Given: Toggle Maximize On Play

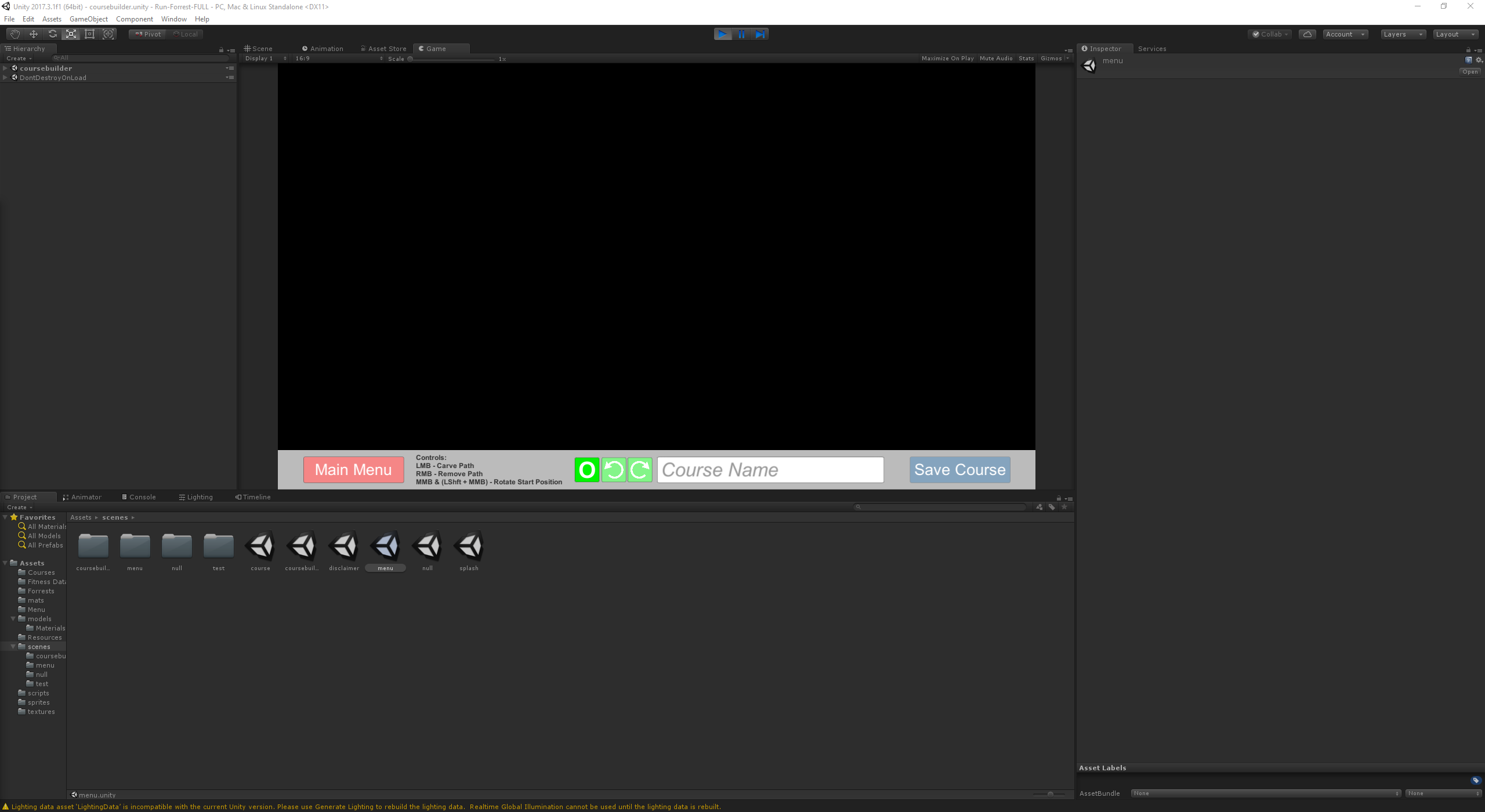Looking at the screenshot, I should (947, 59).
